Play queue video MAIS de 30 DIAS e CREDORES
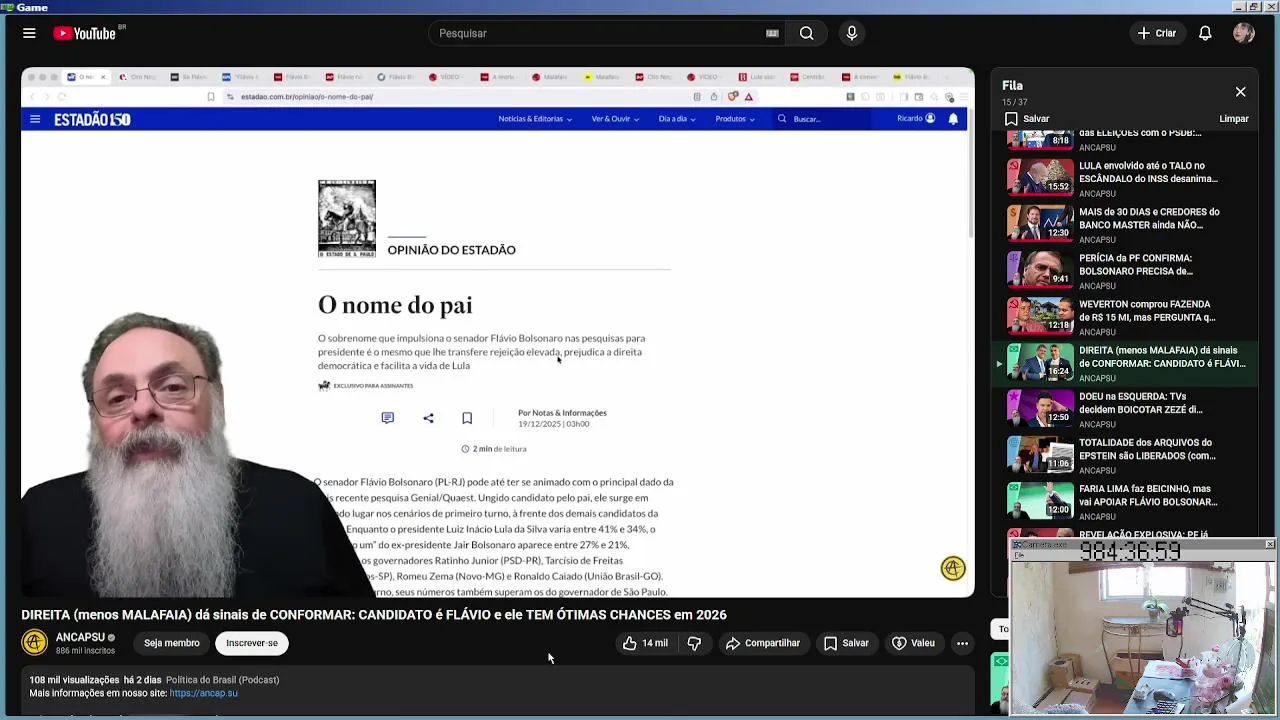Screen dimensions: 1280x720 coord(1127,224)
